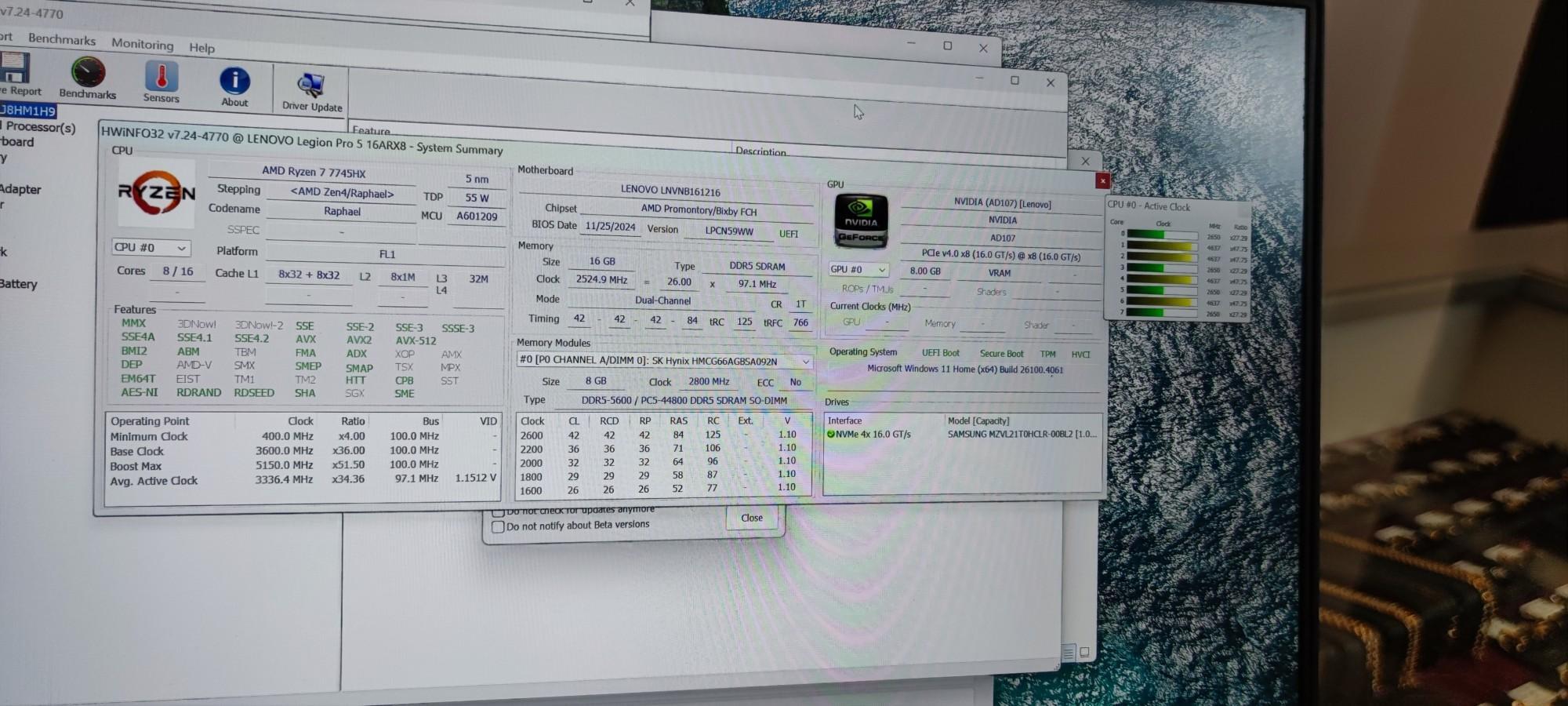Click the Boost Max 5150.0 MHz clock value
Image resolution: width=1568 pixels, height=706 pixels.
(x=286, y=464)
